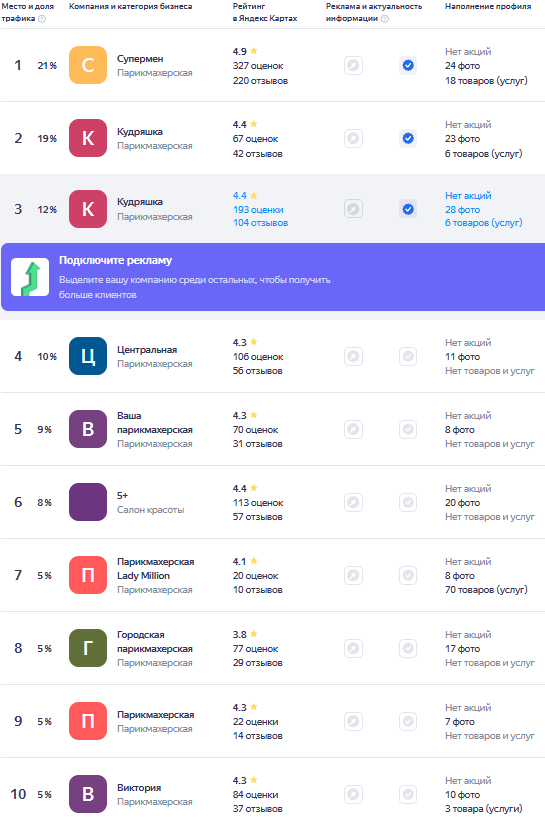Click the help icon next to Реклама и актуальность информации
This screenshot has height=825, width=545.
coord(385,18)
